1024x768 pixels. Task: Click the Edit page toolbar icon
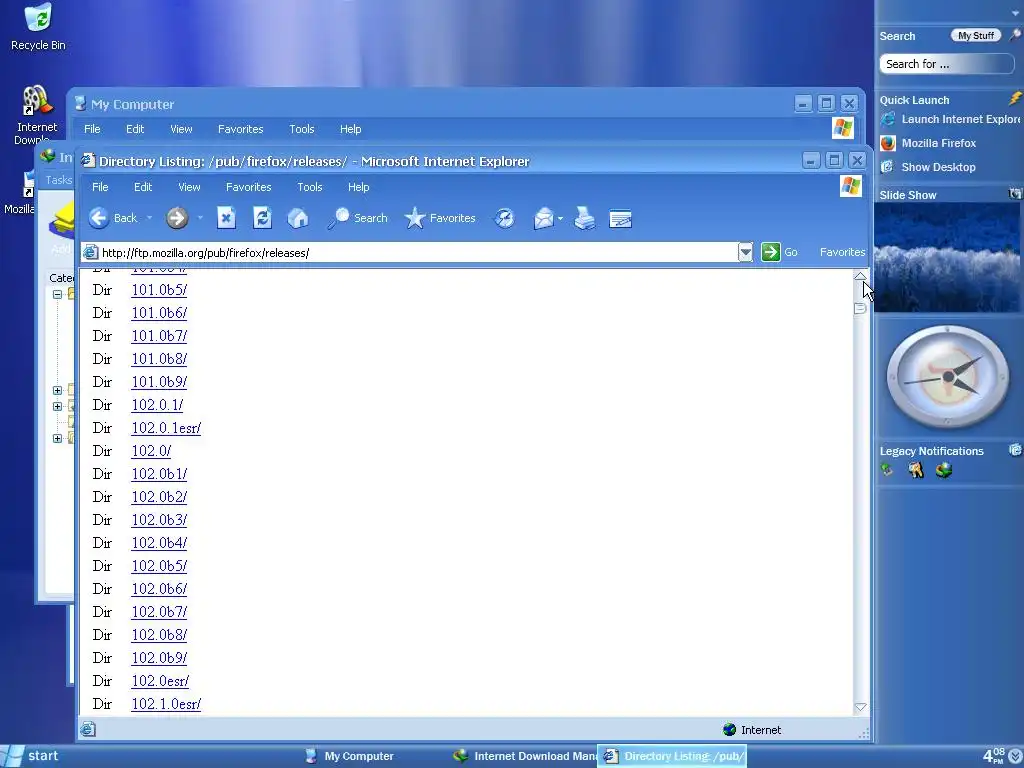coord(620,219)
